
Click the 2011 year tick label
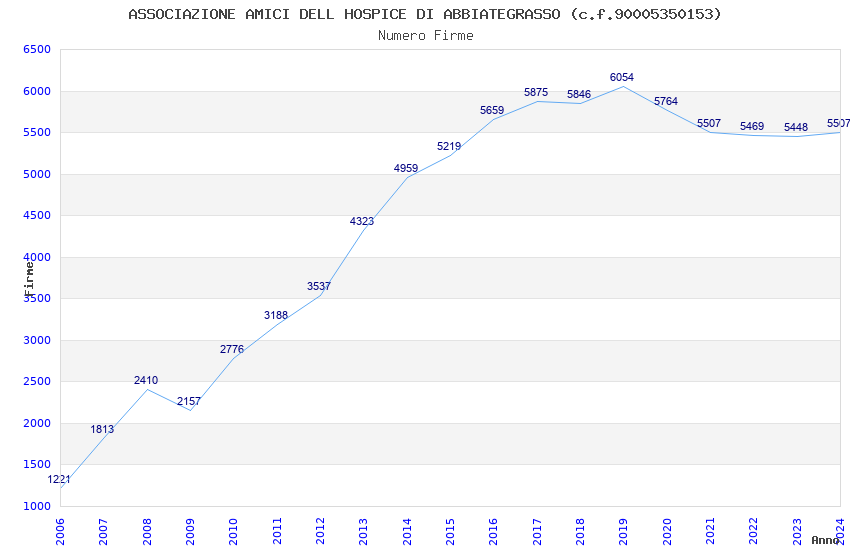pyautogui.click(x=277, y=532)
